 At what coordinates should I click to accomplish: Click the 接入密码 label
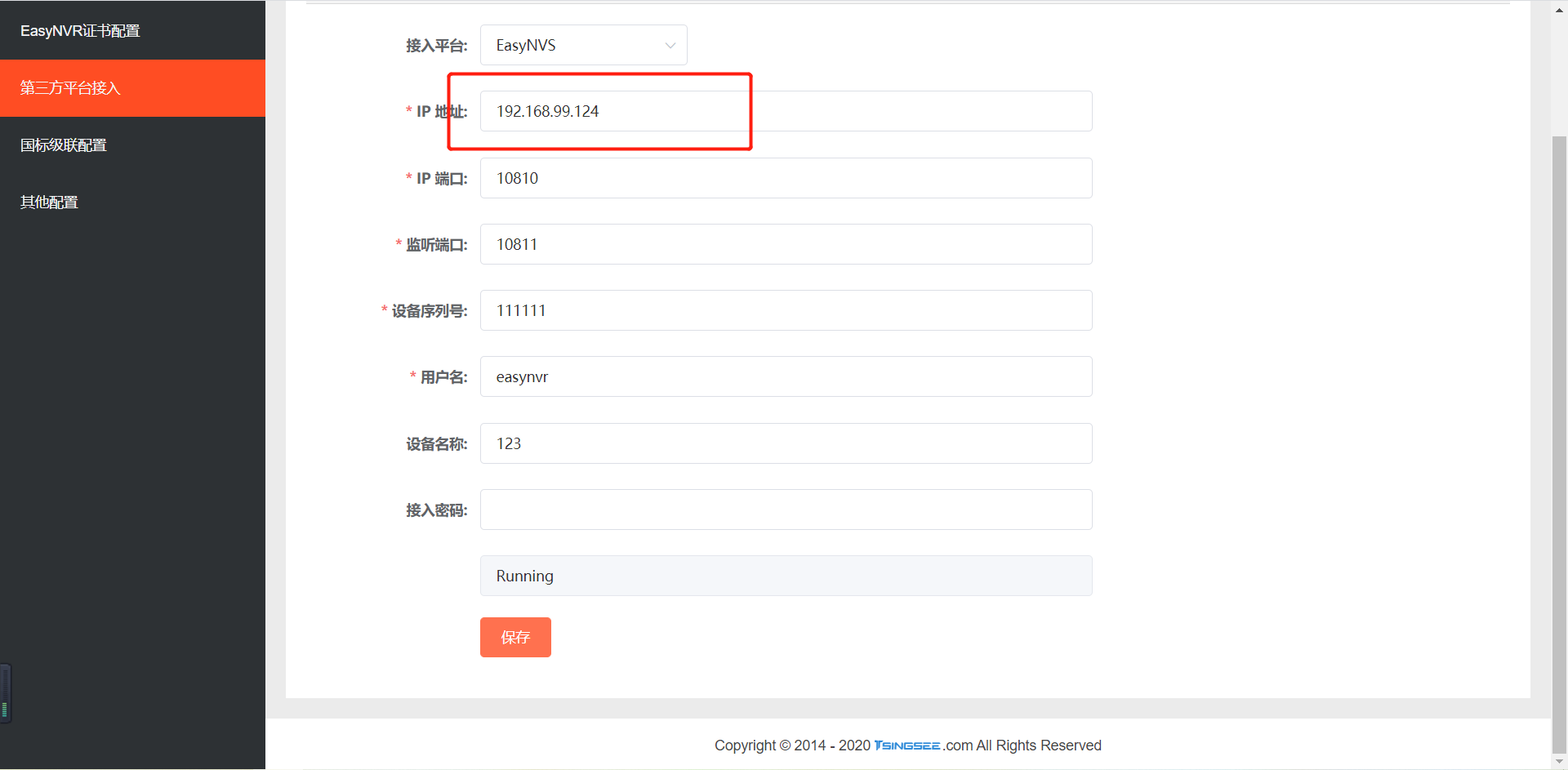[437, 510]
